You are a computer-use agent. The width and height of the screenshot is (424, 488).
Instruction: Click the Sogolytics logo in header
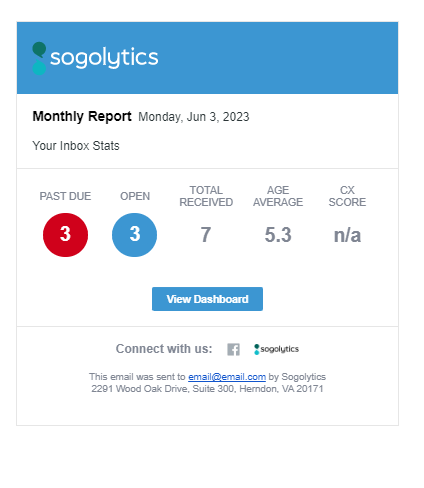click(95, 58)
